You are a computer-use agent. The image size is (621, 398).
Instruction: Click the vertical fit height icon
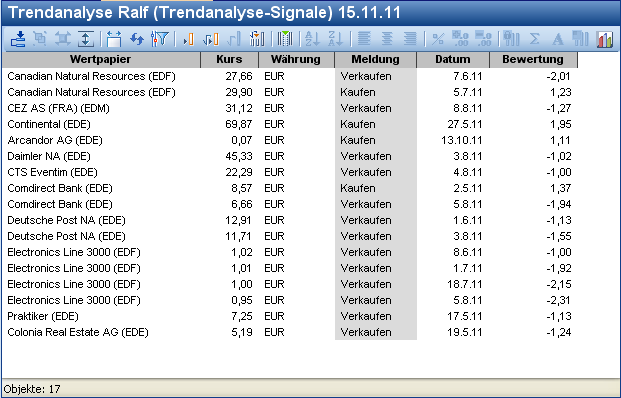pos(86,39)
